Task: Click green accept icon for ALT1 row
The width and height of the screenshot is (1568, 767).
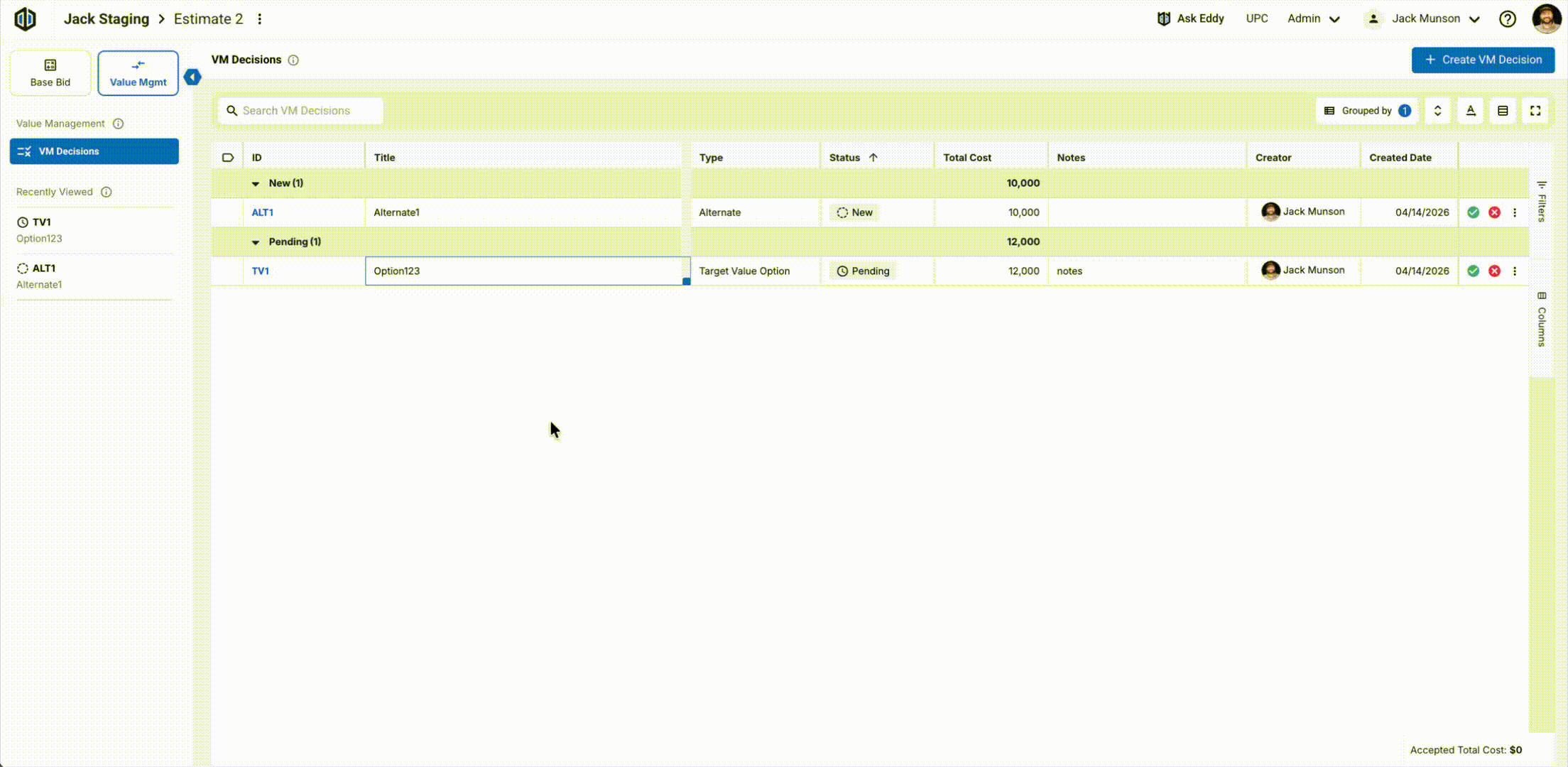Action: click(1473, 212)
